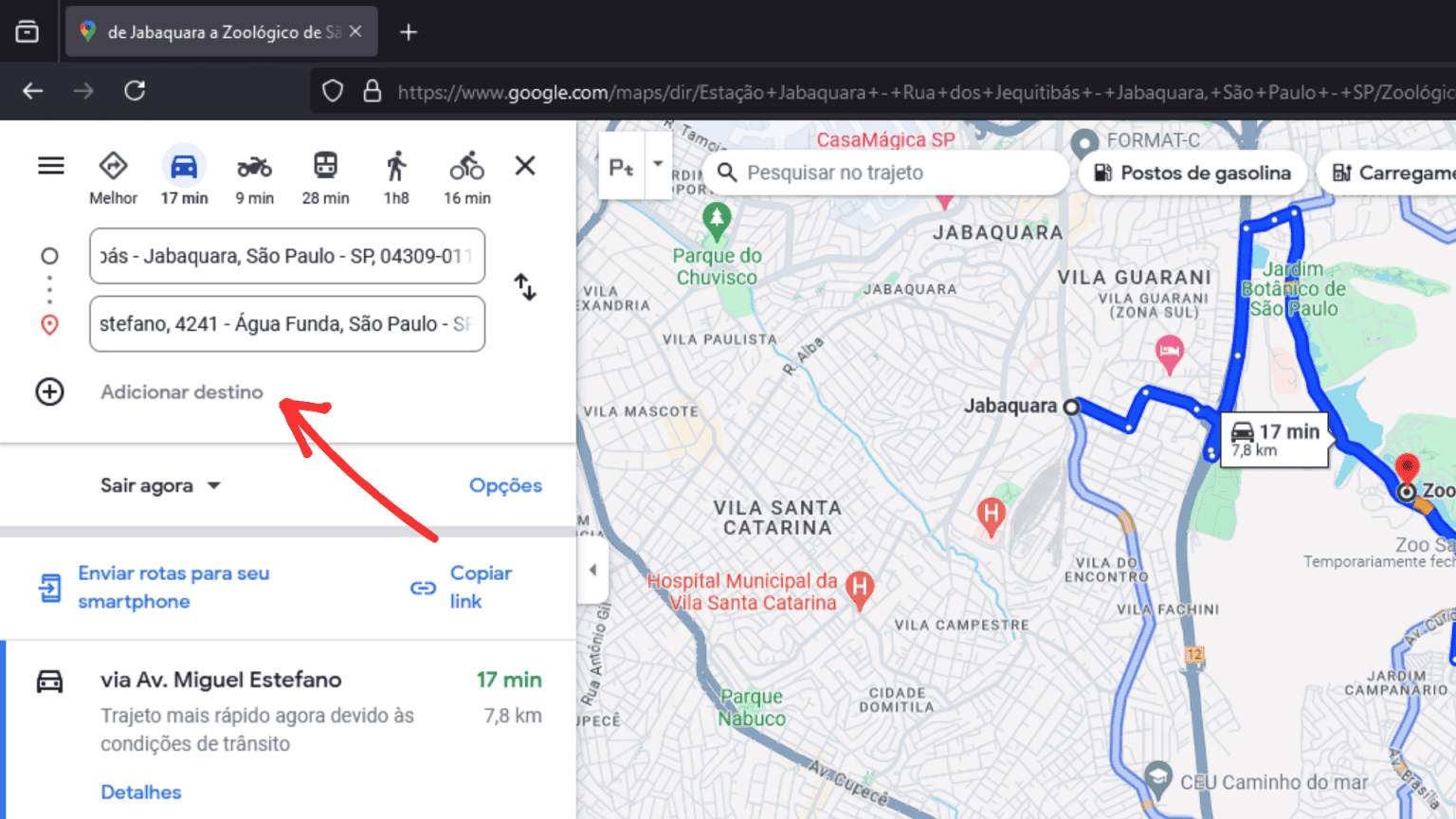Click the Adicionar destino field

(x=182, y=391)
